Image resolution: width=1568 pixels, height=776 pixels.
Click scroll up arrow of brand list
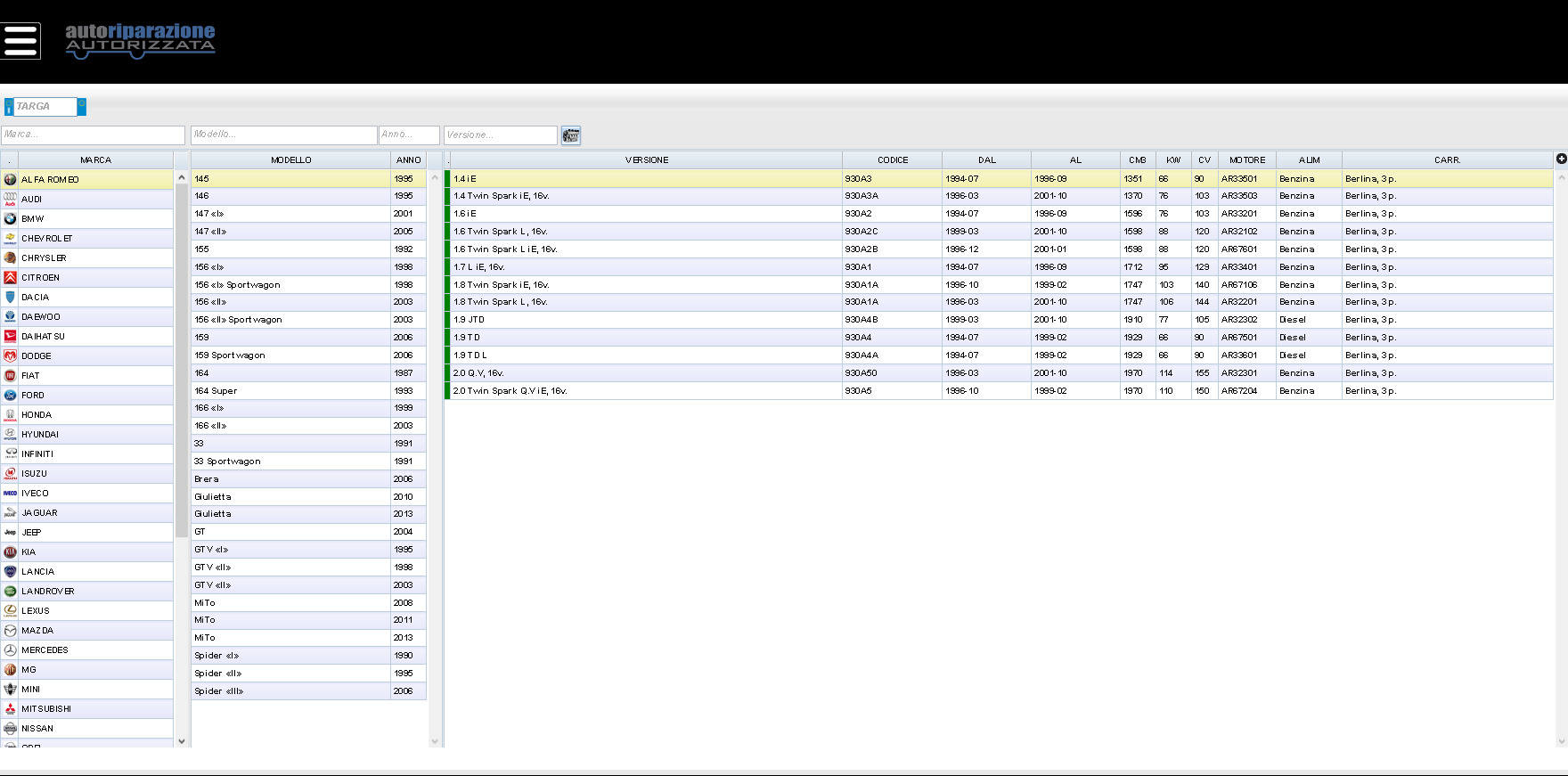[182, 177]
